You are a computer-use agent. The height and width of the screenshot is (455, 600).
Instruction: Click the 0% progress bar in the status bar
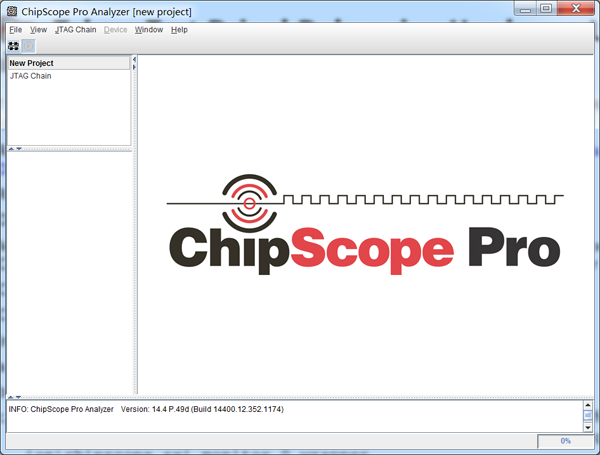(566, 441)
